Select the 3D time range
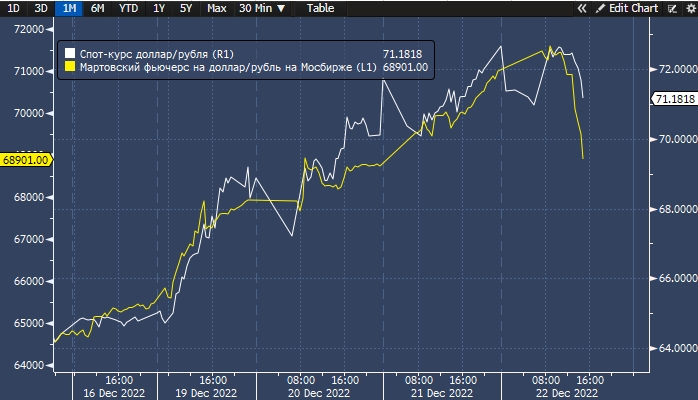The width and height of the screenshot is (698, 400). click(41, 8)
